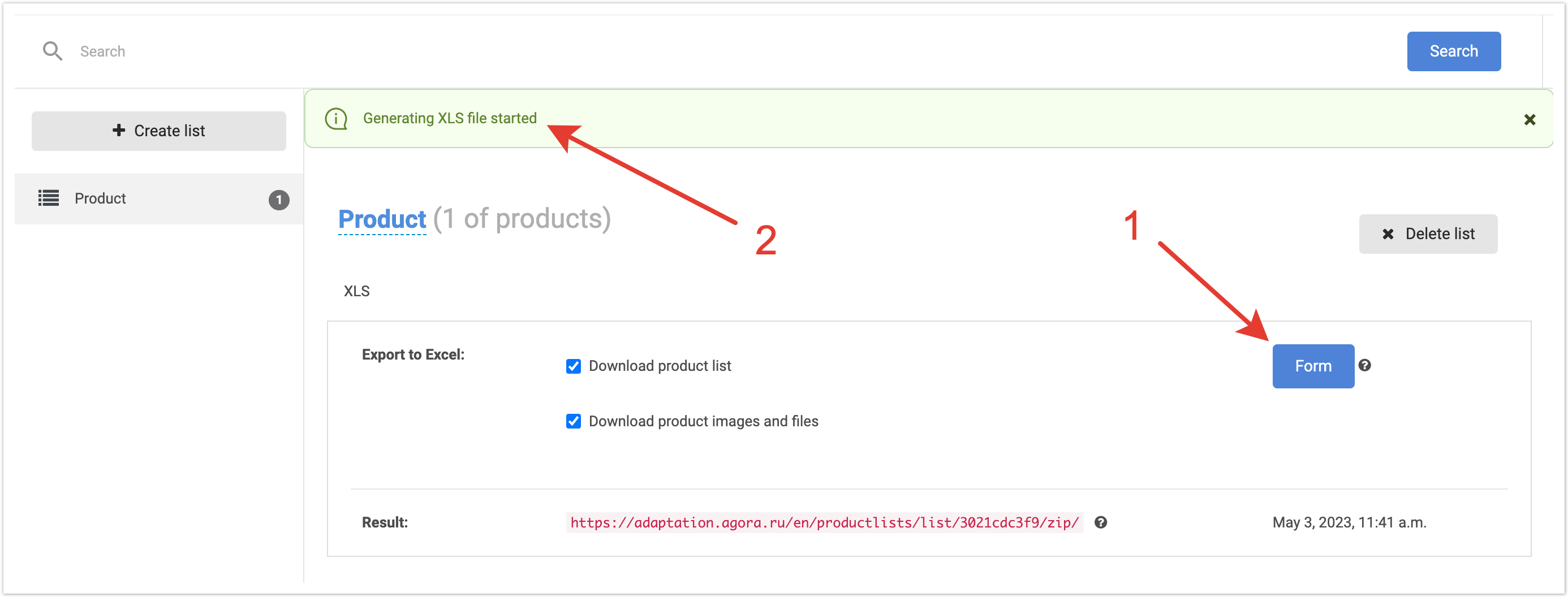Image resolution: width=1568 pixels, height=597 pixels.
Task: Click the plus icon on Create list
Action: pos(119,130)
